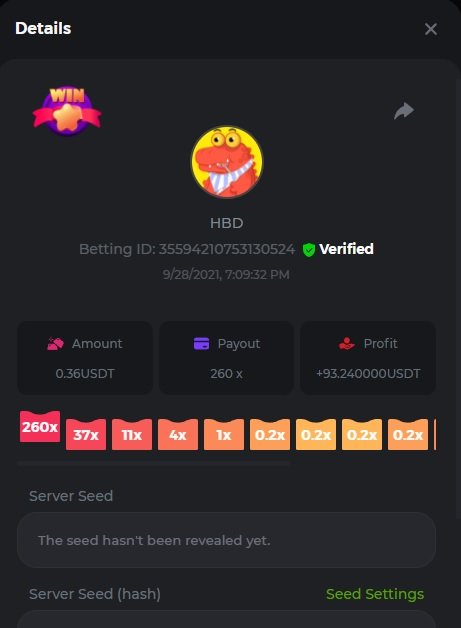Click the green Verified shield icon
This screenshot has height=628, width=461.
tap(309, 250)
